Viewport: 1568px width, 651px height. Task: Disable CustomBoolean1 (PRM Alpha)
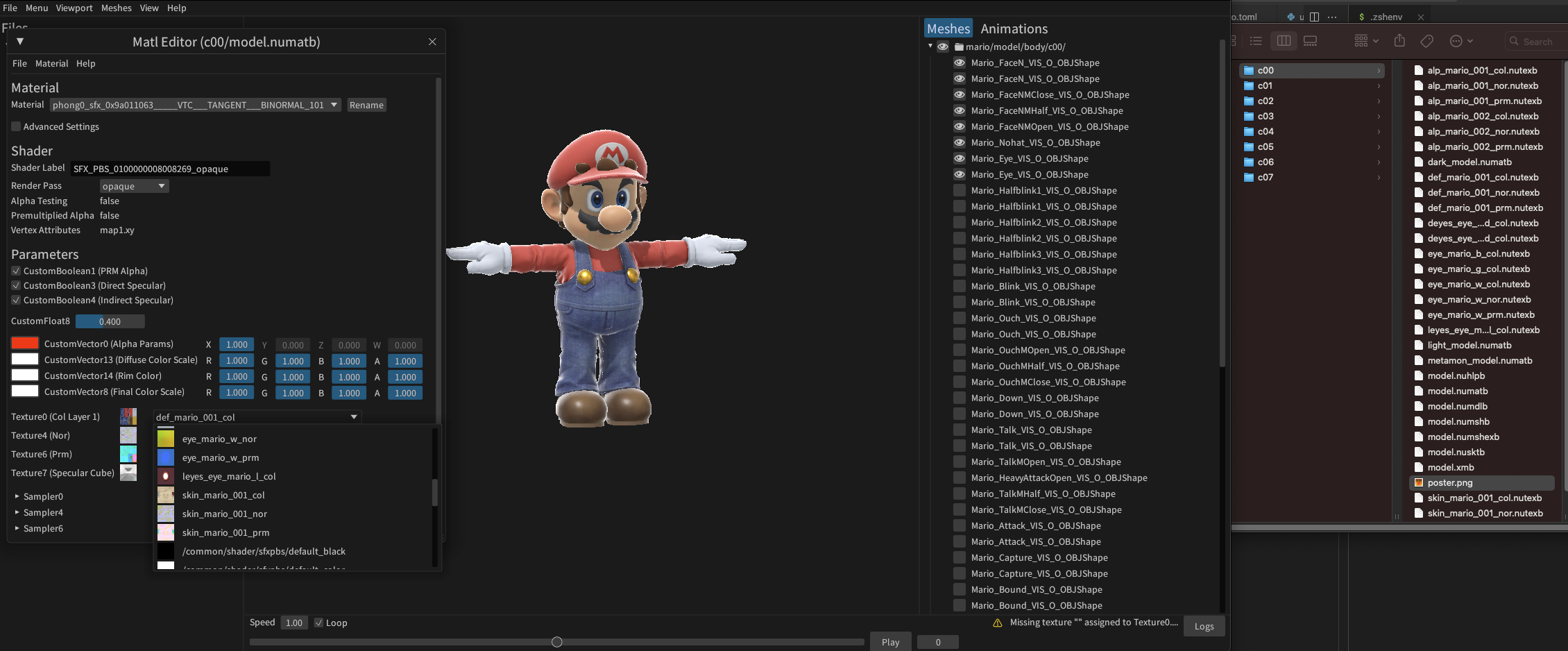(15, 271)
